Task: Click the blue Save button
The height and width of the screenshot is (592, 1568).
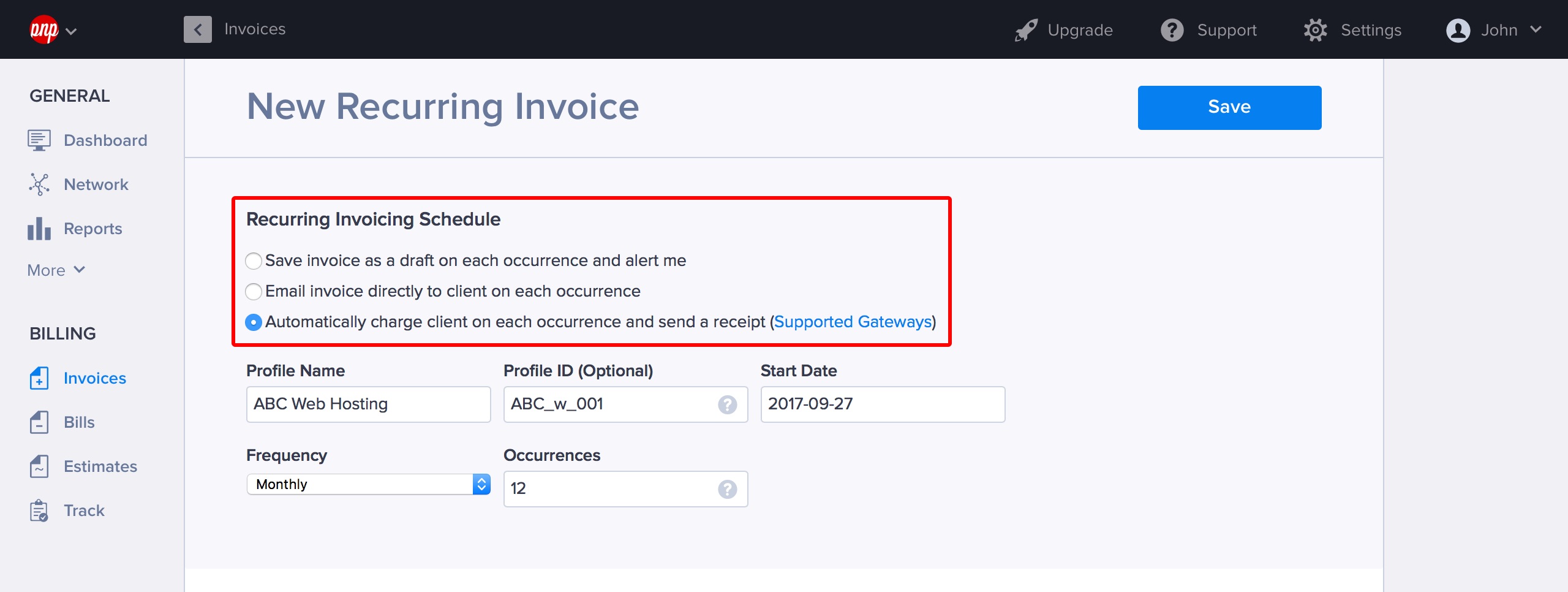Action: click(x=1229, y=107)
